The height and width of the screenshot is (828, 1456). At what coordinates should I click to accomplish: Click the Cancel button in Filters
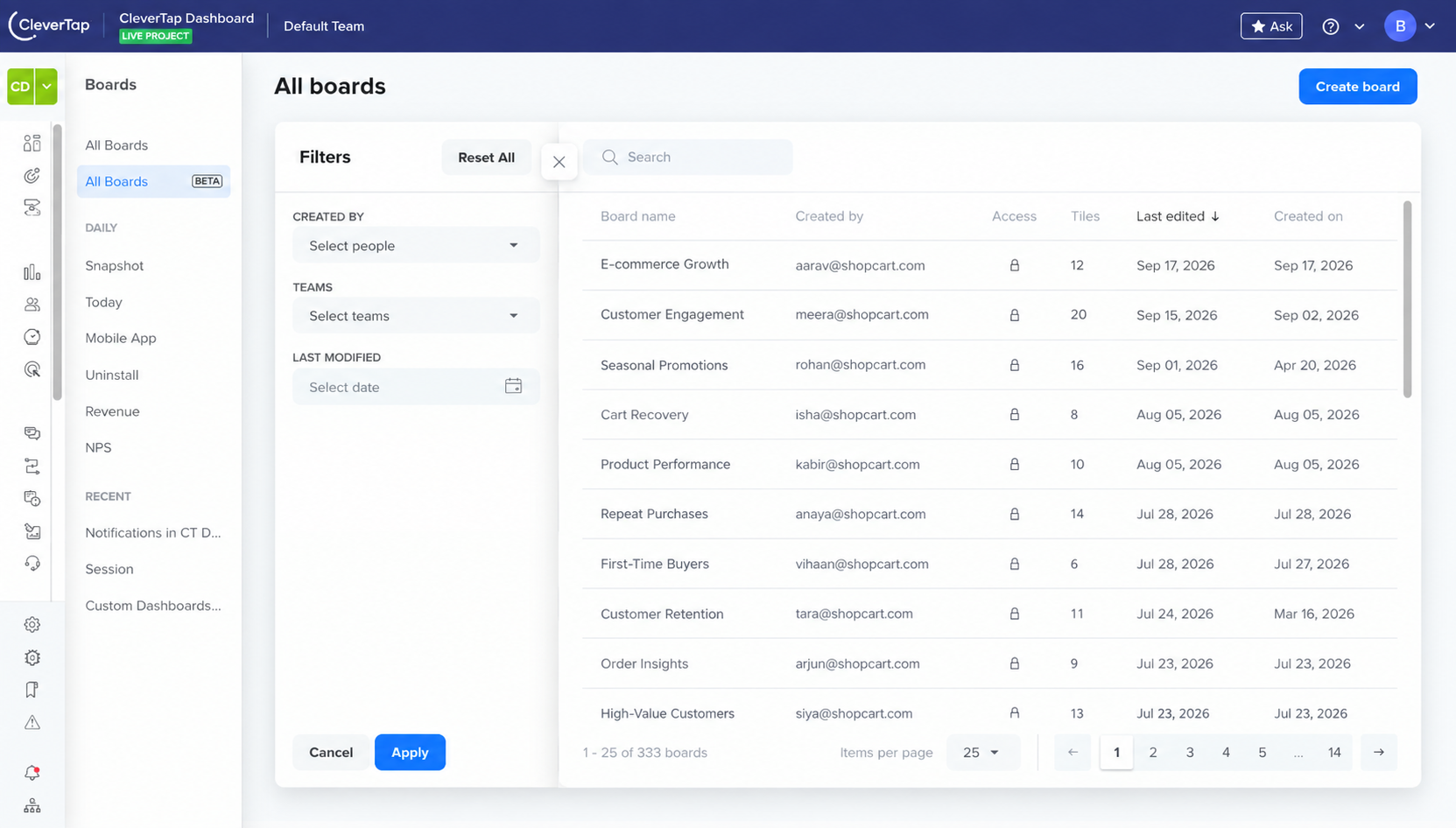[331, 753]
